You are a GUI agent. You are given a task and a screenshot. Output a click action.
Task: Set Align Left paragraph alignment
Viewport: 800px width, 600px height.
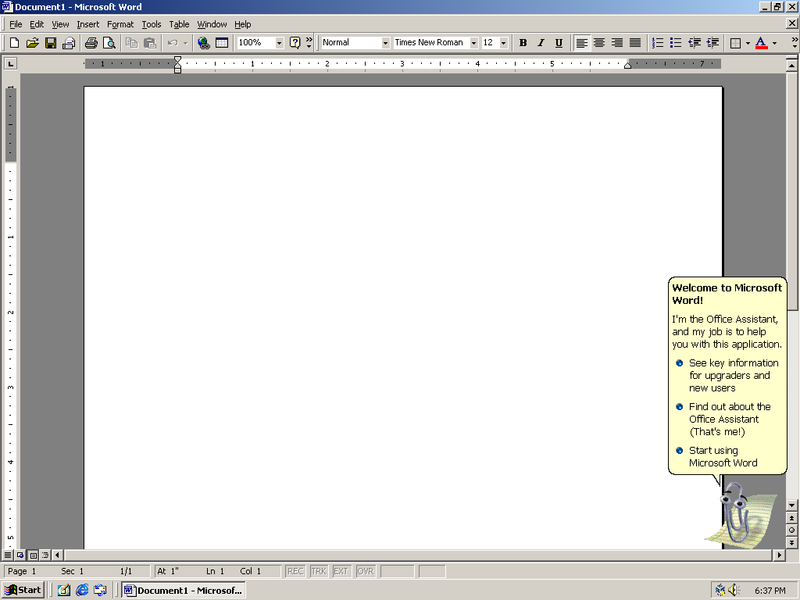click(x=582, y=43)
